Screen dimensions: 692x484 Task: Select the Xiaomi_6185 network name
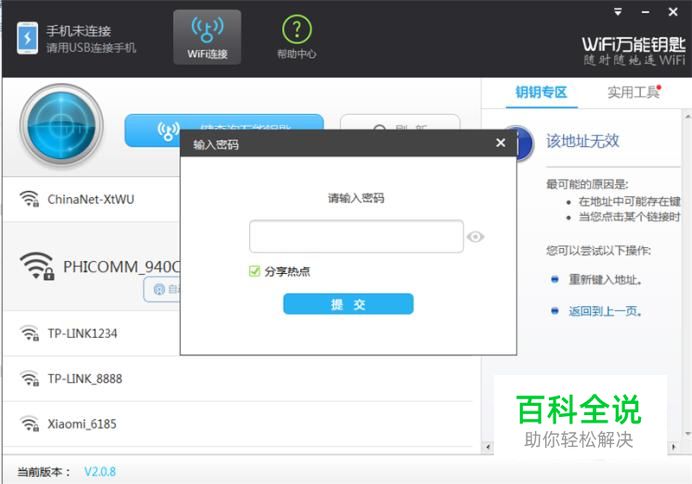82,424
